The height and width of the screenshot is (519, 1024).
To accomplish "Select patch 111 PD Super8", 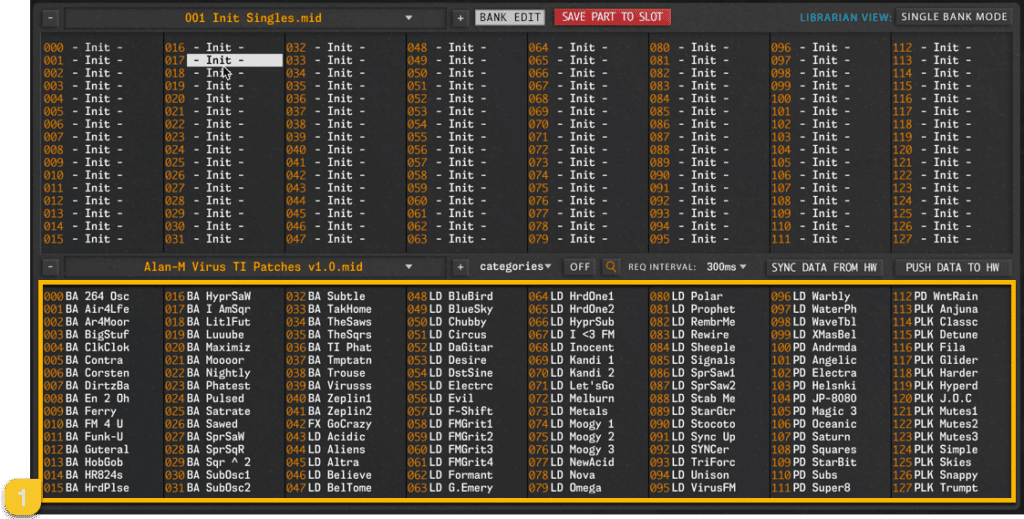I will 810,488.
